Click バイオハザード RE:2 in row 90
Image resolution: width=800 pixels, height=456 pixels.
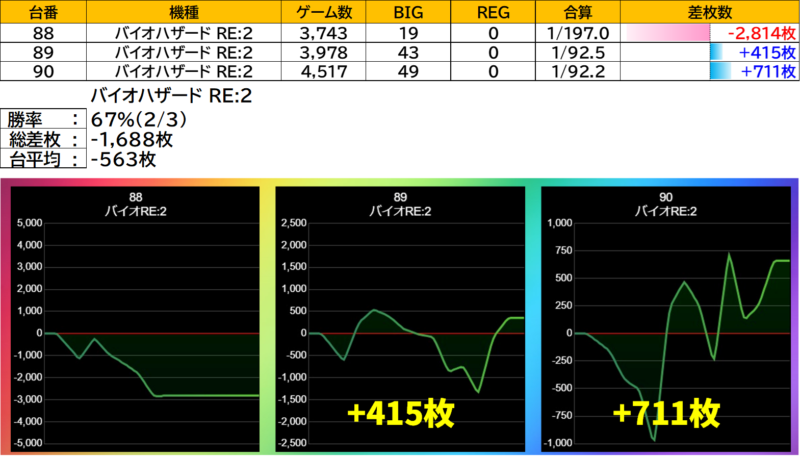point(184,71)
